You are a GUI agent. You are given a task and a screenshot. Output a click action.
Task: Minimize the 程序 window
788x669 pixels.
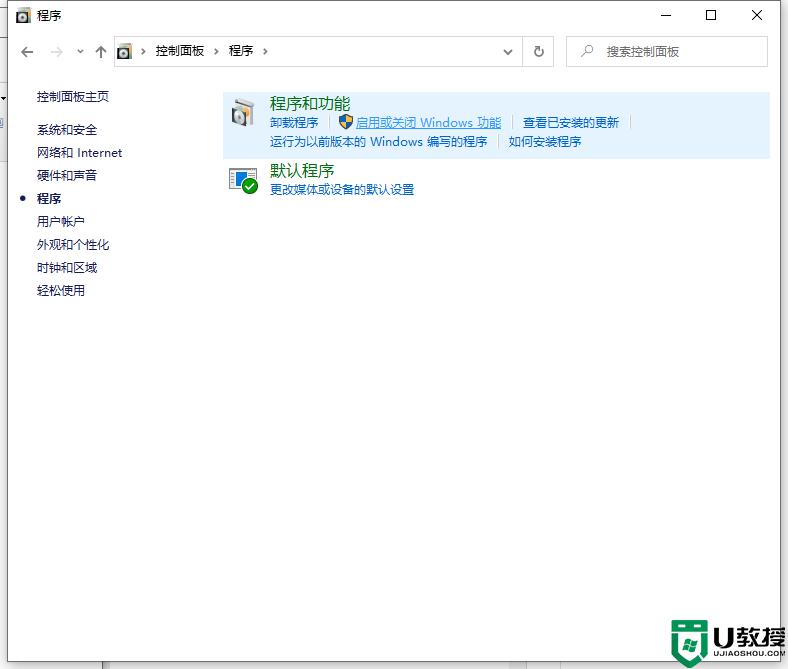pyautogui.click(x=666, y=16)
